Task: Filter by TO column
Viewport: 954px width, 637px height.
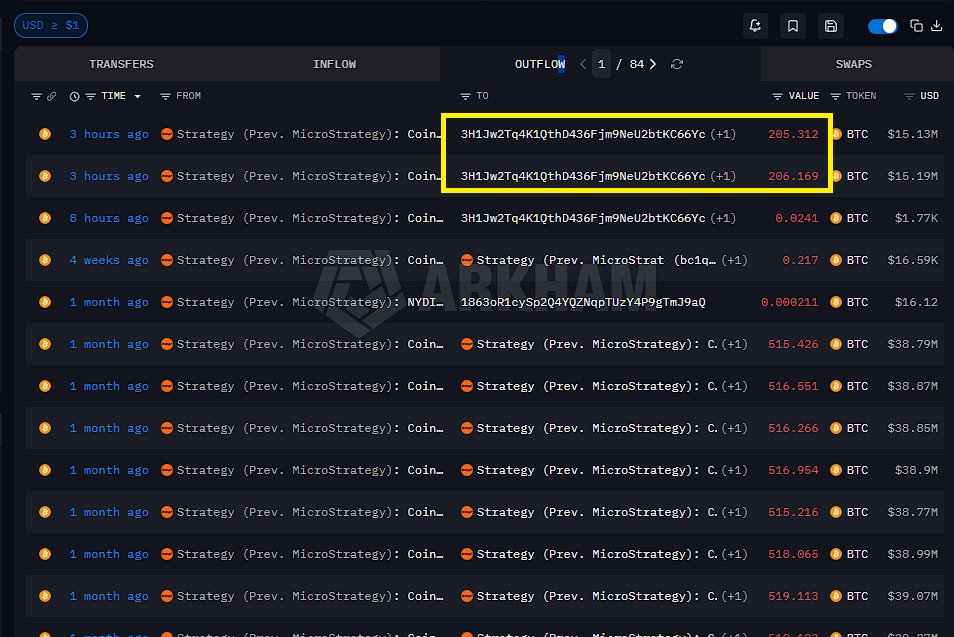Action: (465, 96)
